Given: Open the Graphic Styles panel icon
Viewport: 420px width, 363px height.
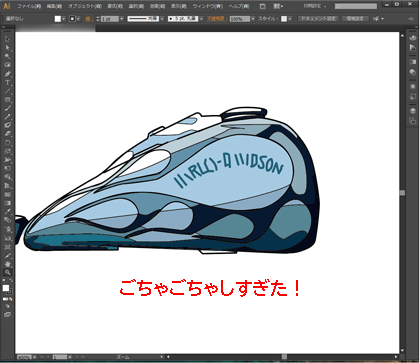Looking at the screenshot, I should click(412, 97).
